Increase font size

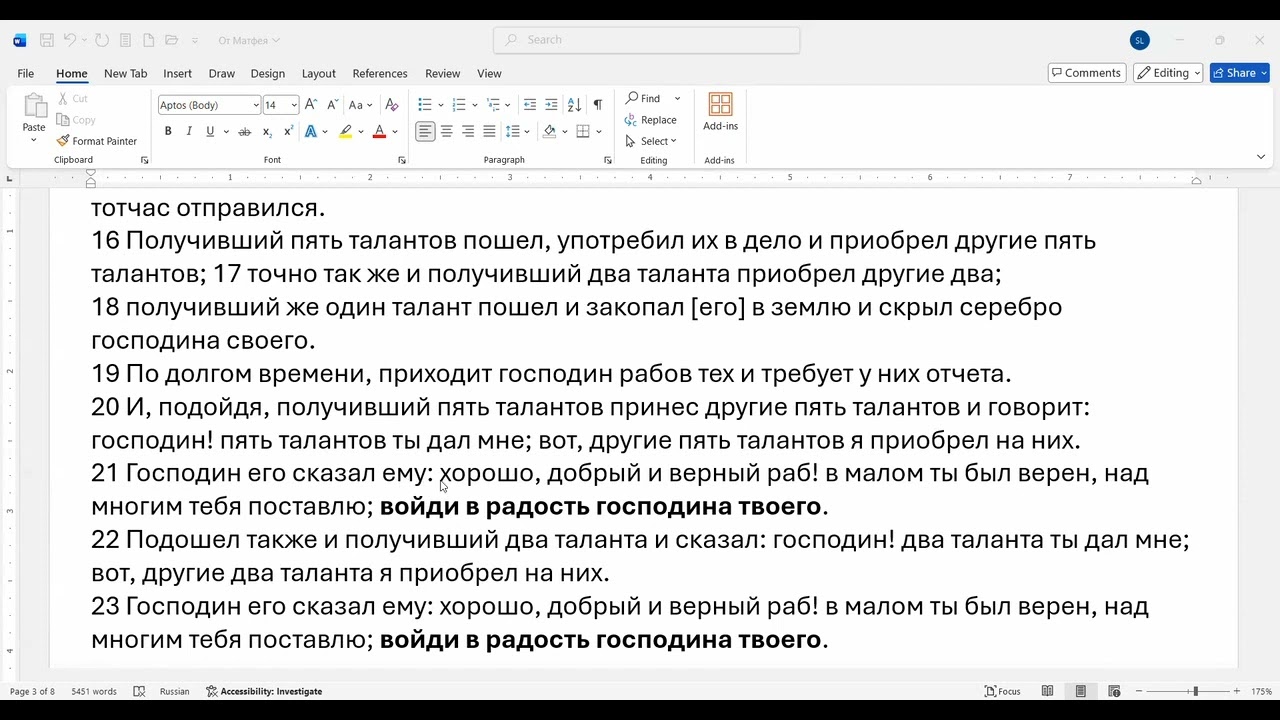311,104
